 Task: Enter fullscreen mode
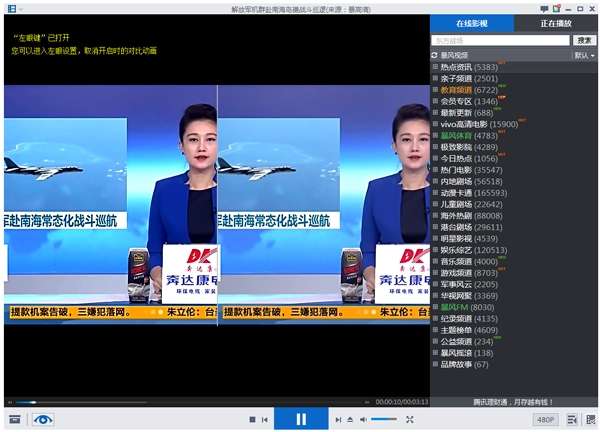coord(409,419)
